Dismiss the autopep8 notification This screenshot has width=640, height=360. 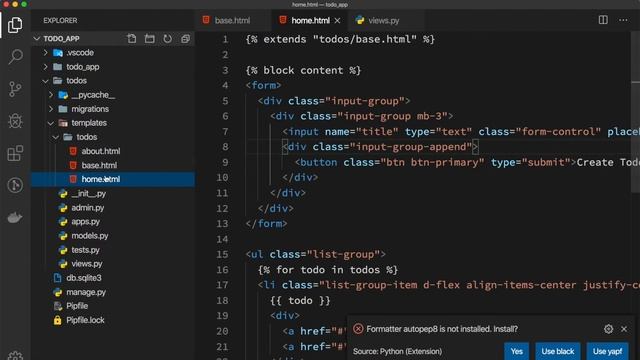(x=624, y=329)
